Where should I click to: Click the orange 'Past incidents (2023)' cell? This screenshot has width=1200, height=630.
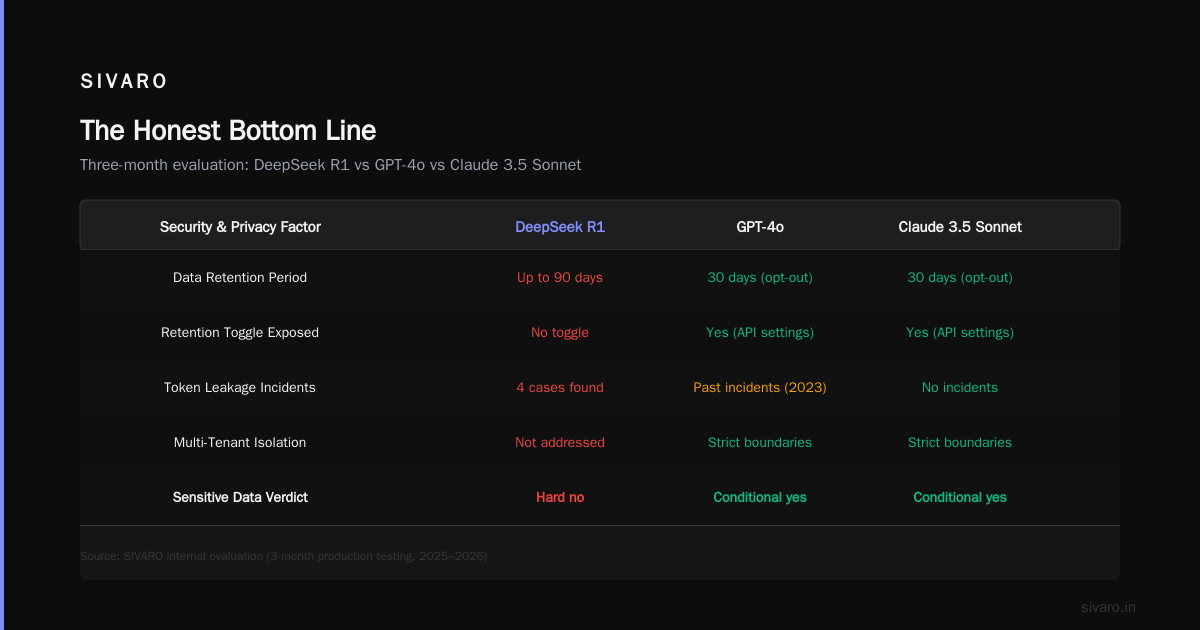[760, 387]
